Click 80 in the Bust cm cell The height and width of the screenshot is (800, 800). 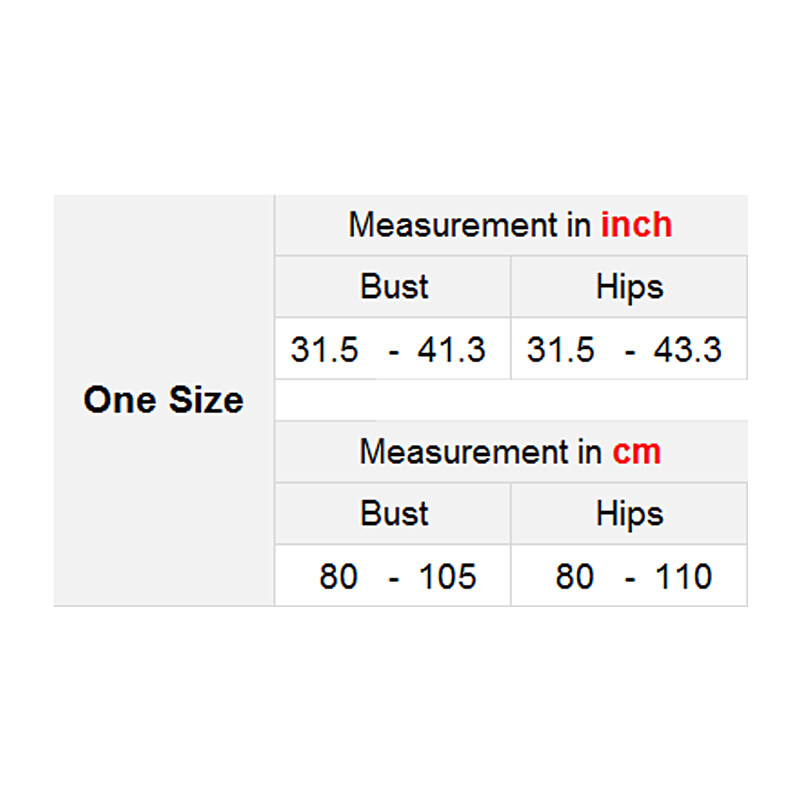[338, 577]
